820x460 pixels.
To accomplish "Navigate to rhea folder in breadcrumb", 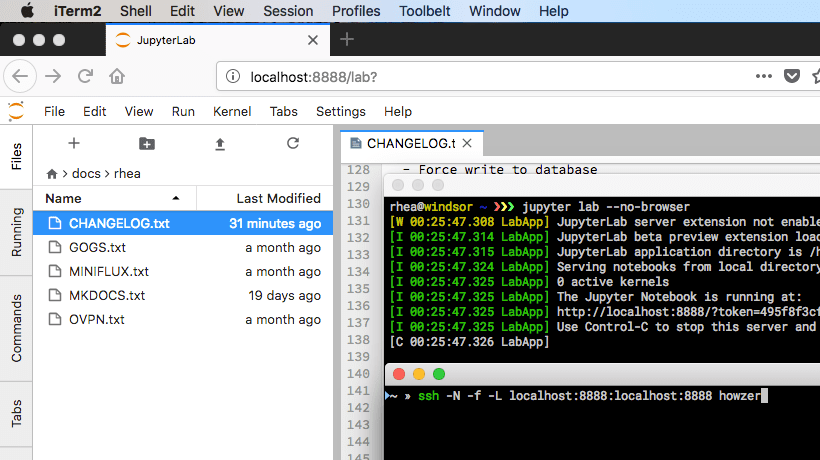I will tap(127, 174).
